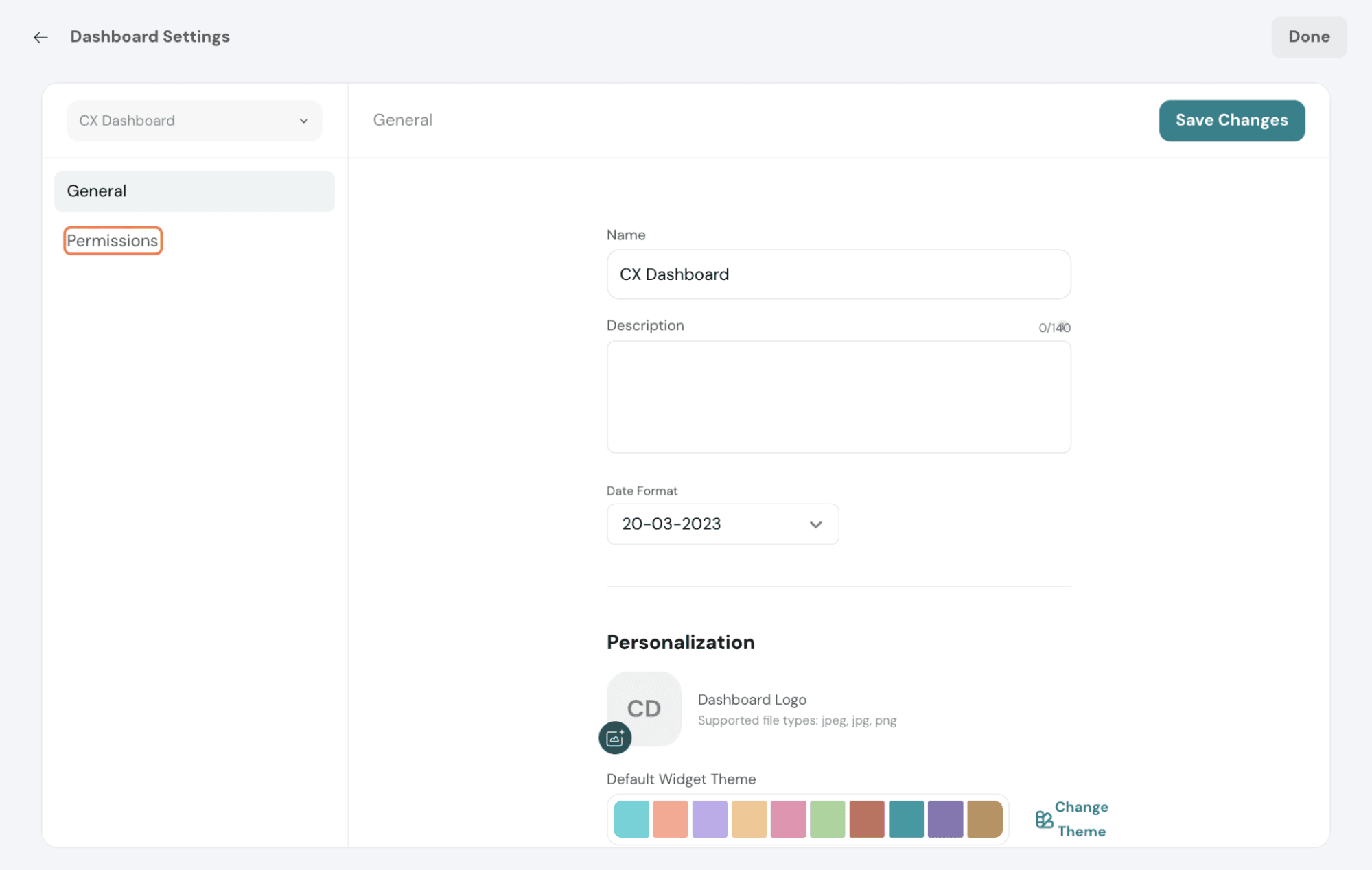Viewport: 1372px width, 870px height.
Task: Pick the lavender theme color swatch
Action: point(709,819)
